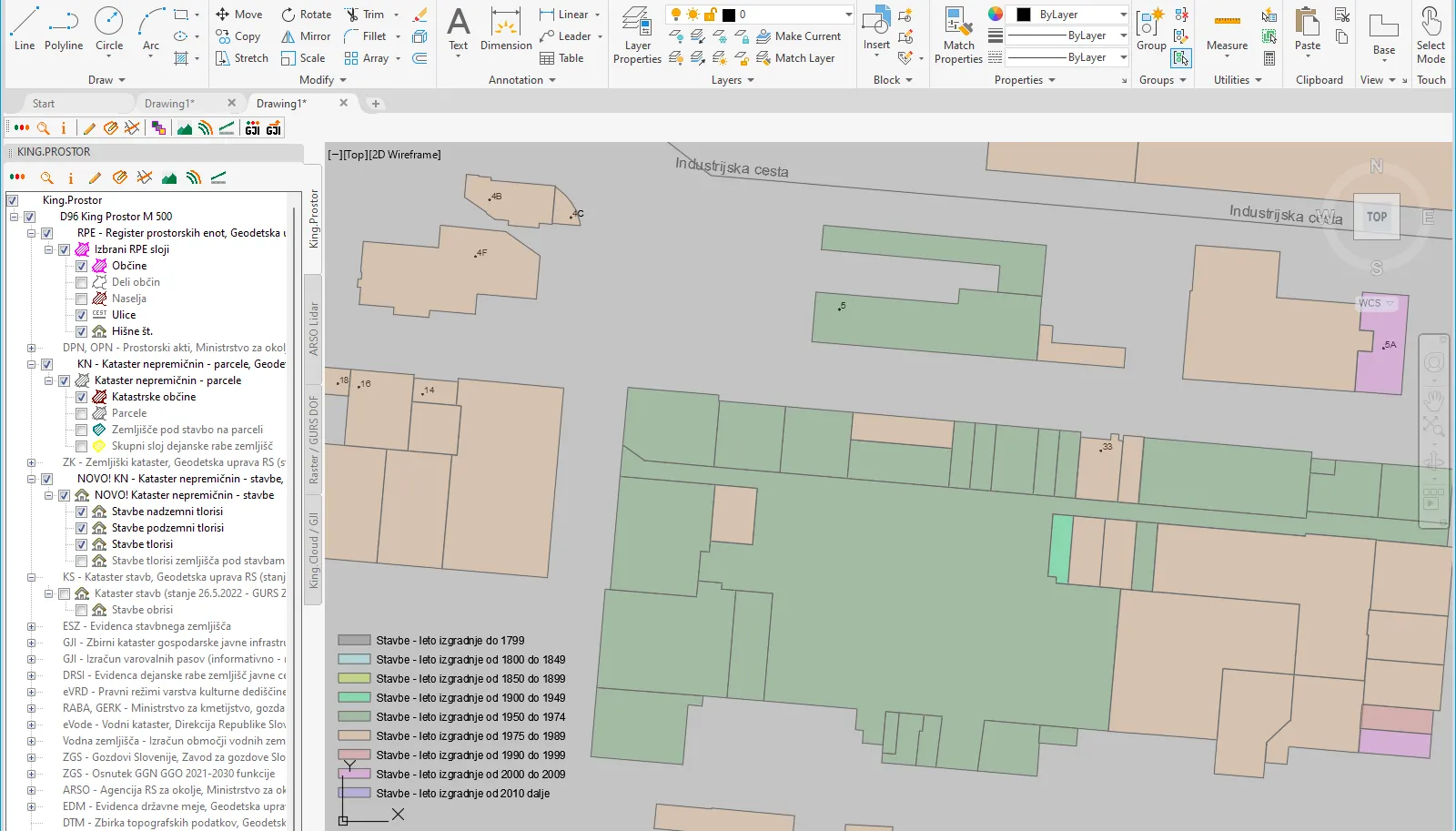Image resolution: width=1456 pixels, height=831 pixels.
Task: Open the ARSO Lidar side tab
Action: (x=314, y=329)
